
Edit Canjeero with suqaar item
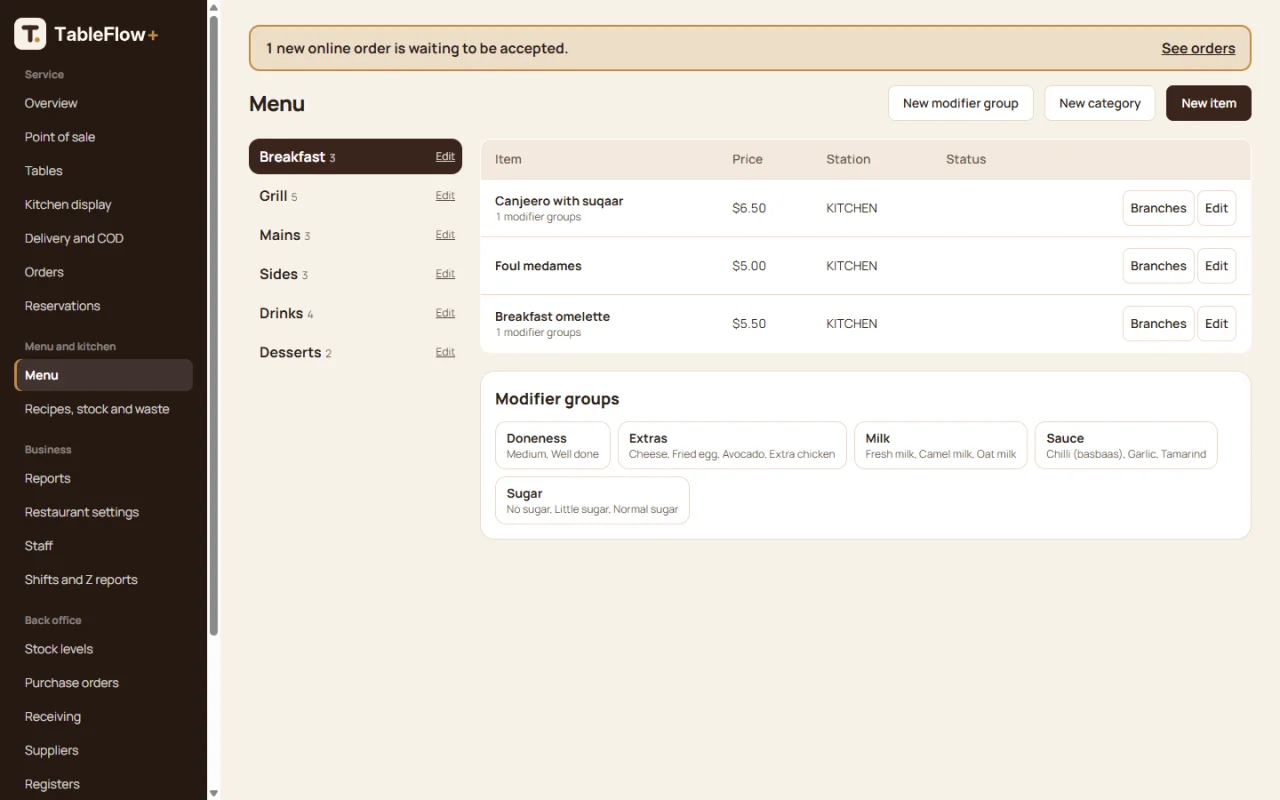(1216, 208)
